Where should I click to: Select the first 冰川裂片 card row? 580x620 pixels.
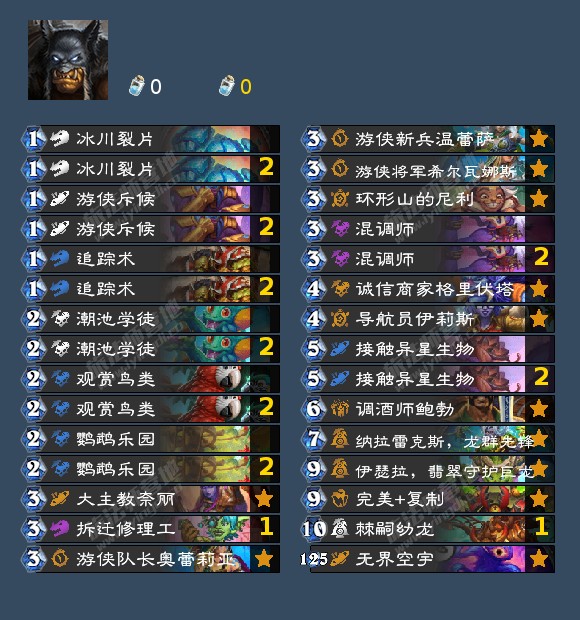pos(151,139)
